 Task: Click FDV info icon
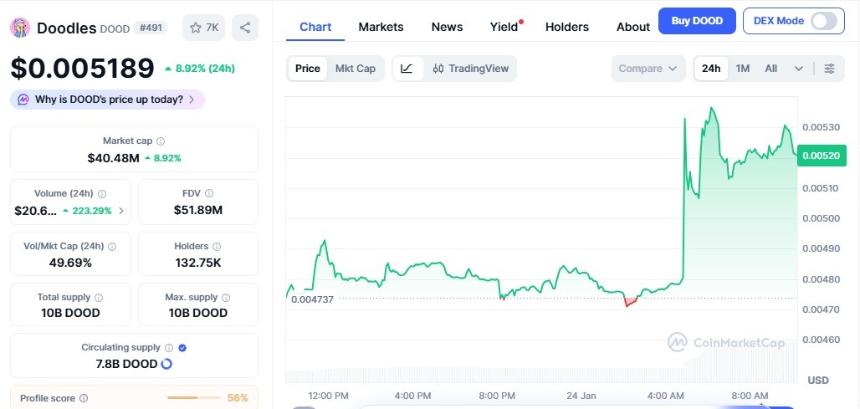[x=209, y=193]
